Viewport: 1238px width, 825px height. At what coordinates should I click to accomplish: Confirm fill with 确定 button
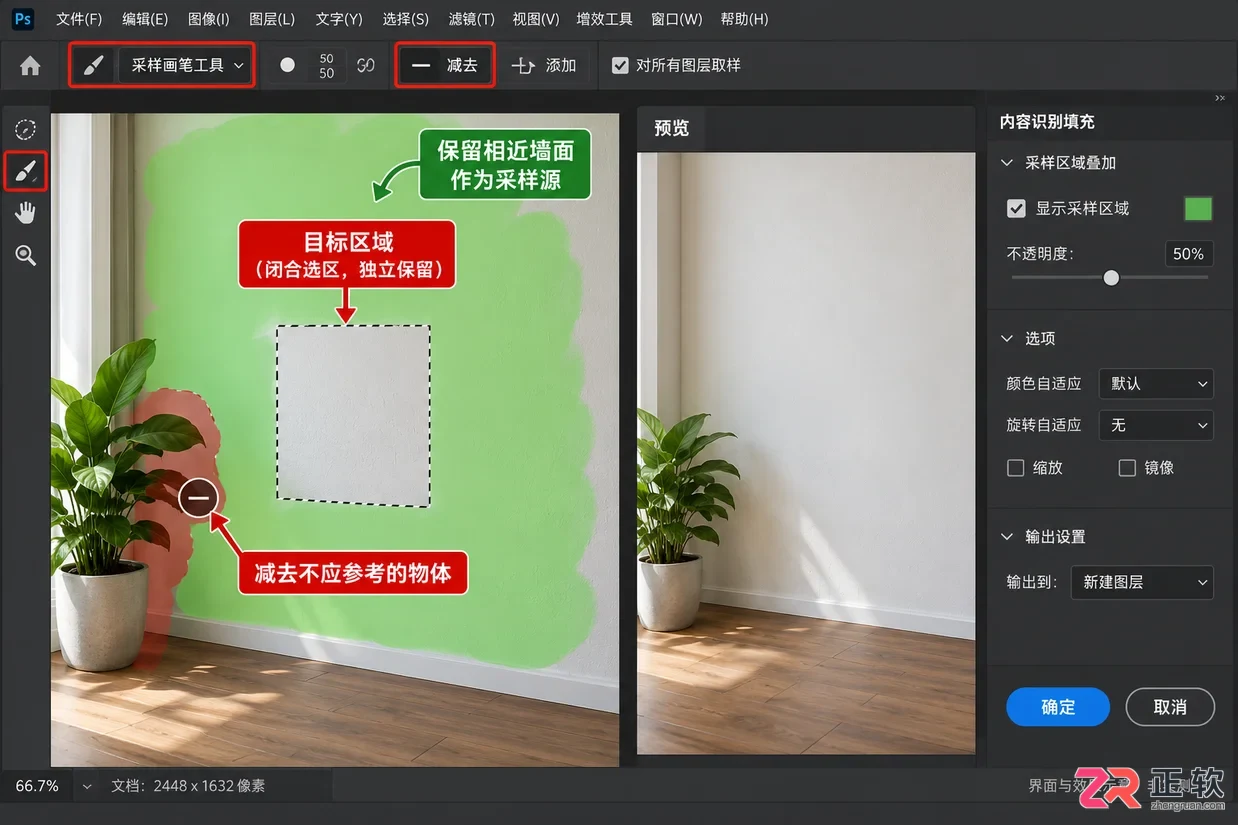click(x=1058, y=707)
